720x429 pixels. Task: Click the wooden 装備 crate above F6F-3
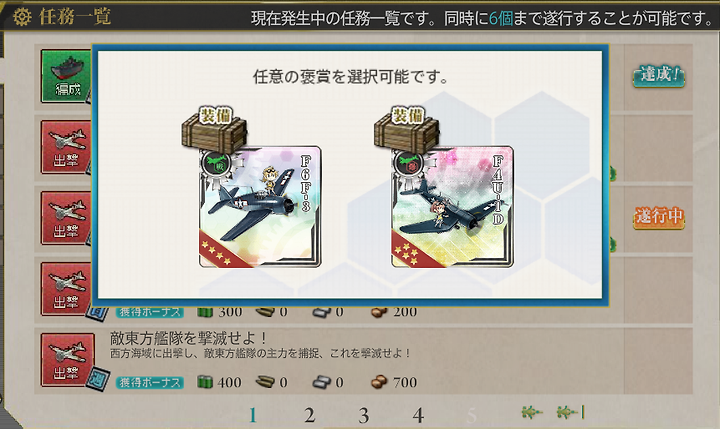pos(214,129)
